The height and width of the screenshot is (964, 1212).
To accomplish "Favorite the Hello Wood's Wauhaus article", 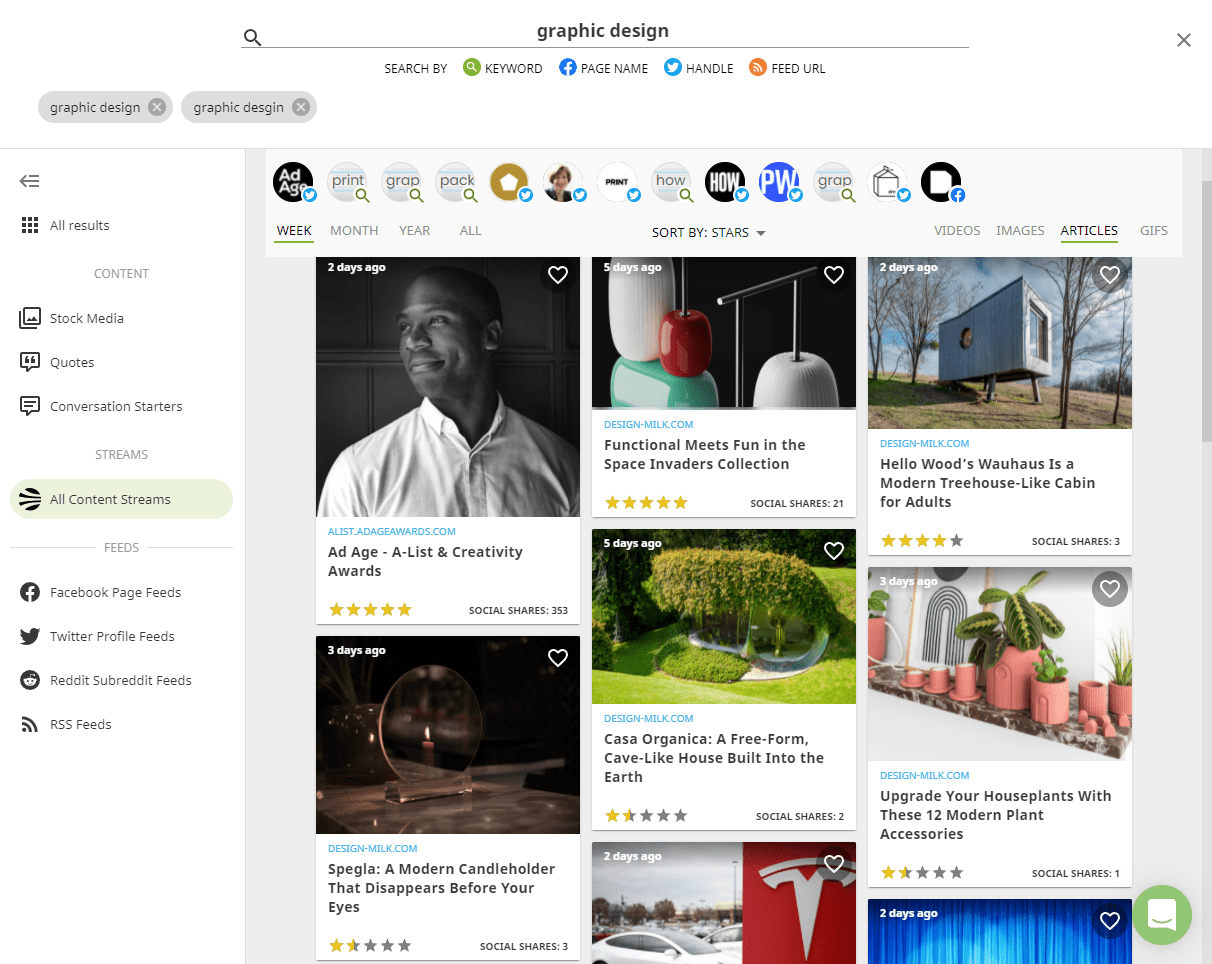I will (1110, 275).
